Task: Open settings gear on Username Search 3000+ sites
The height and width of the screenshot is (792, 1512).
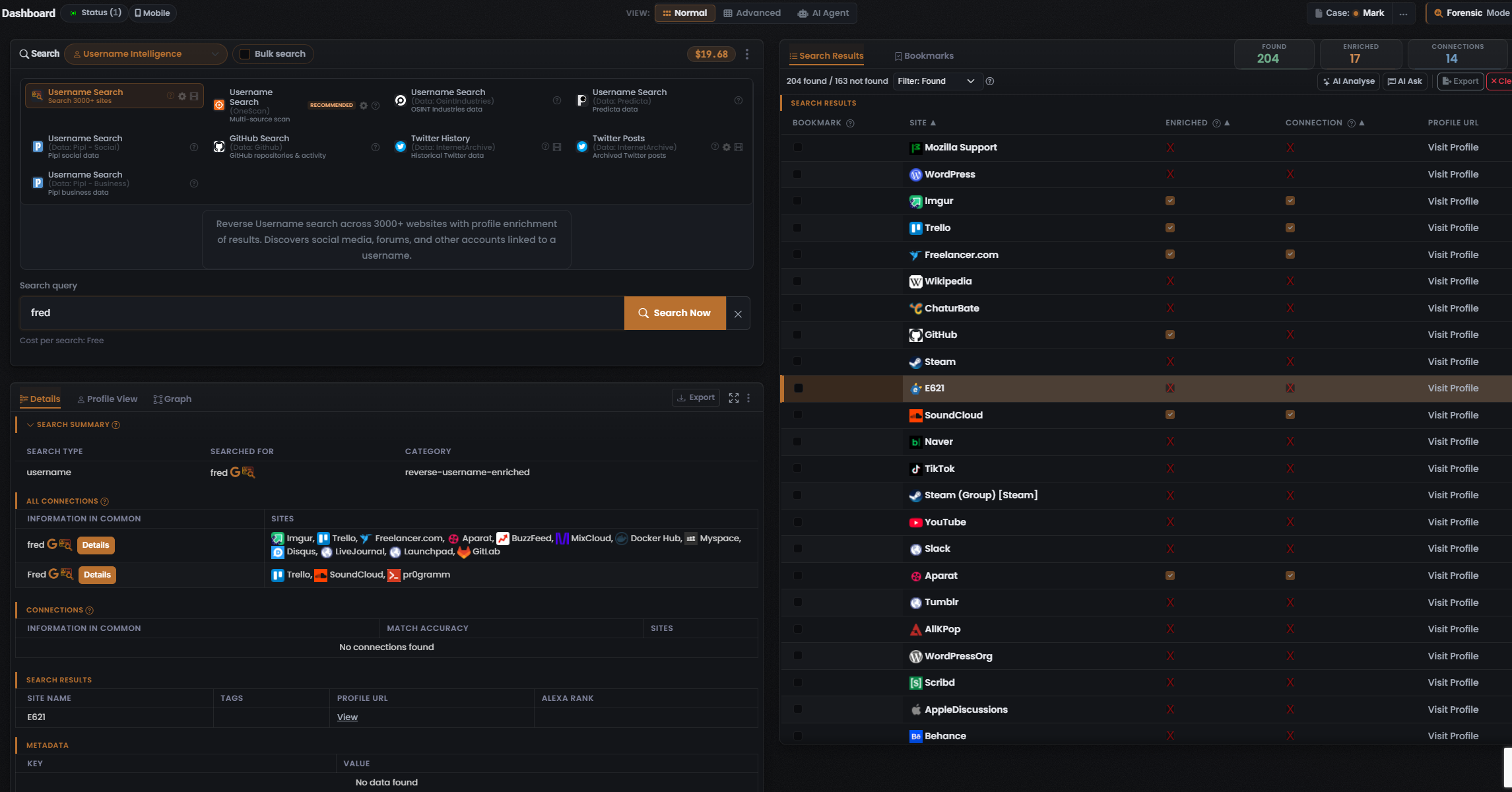Action: pos(182,96)
